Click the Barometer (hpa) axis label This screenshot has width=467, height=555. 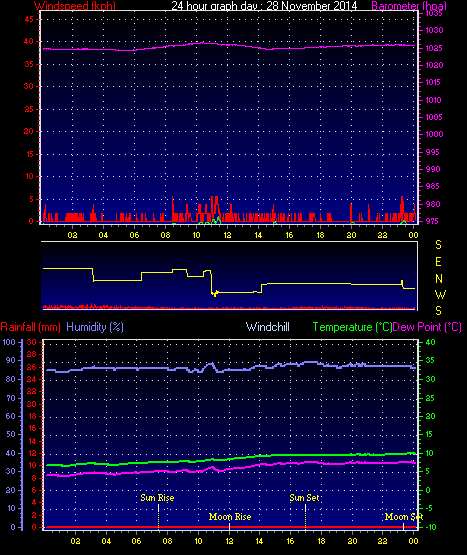409,6
